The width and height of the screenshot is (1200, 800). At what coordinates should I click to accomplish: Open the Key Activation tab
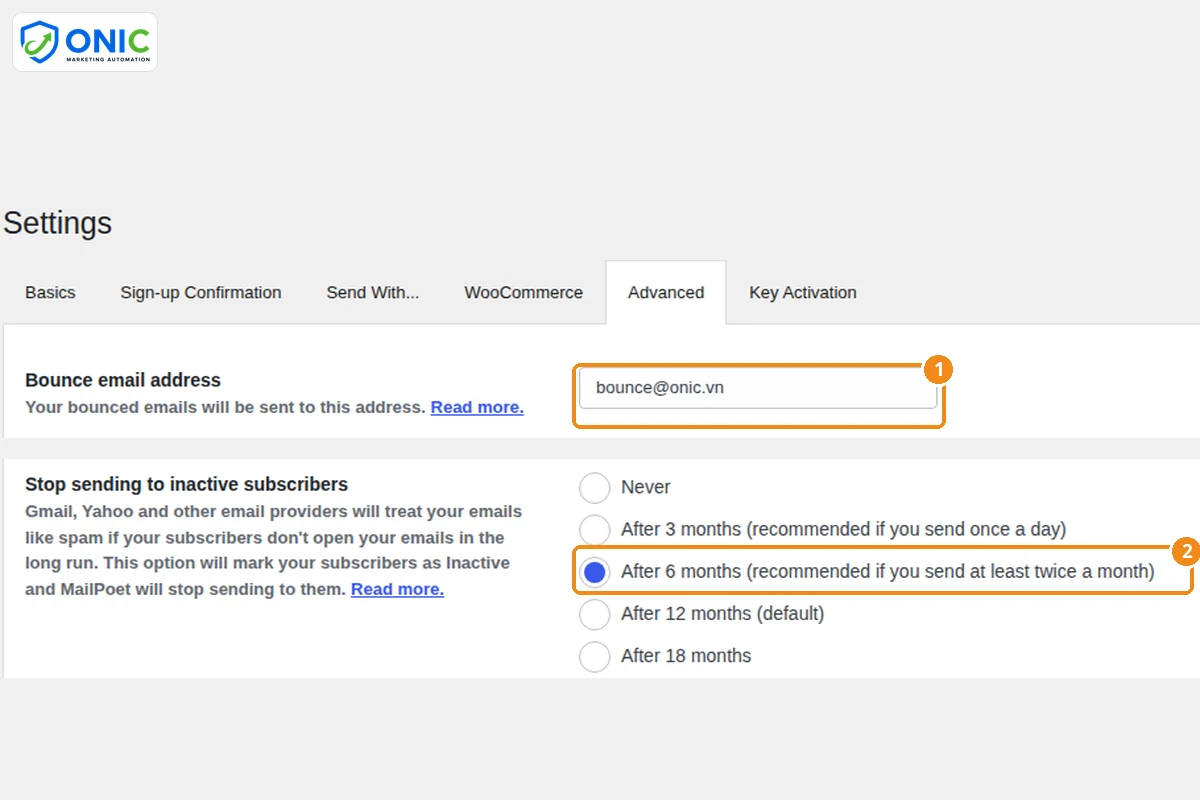point(803,293)
